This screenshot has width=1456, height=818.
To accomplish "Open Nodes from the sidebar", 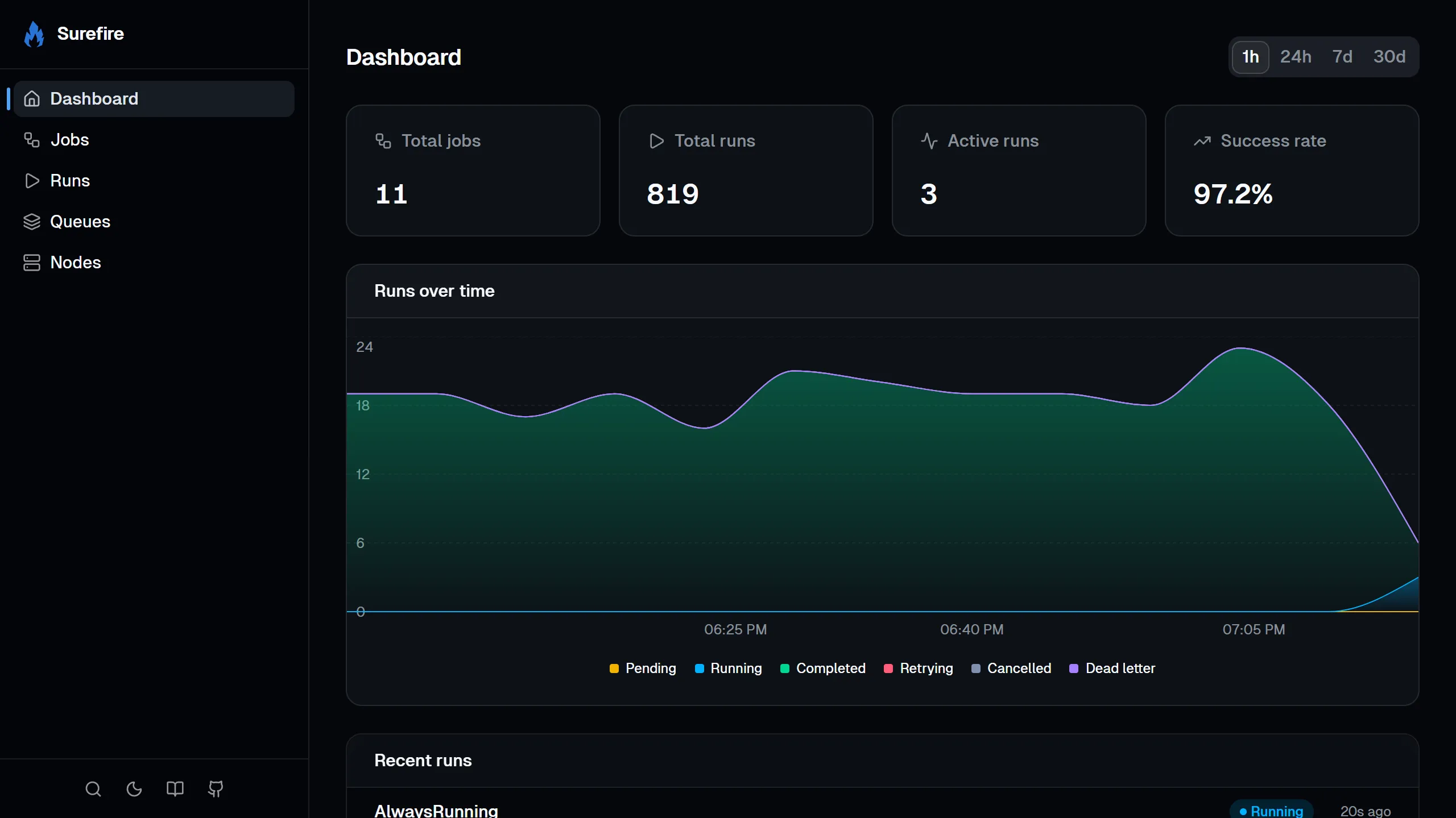I will tap(76, 262).
